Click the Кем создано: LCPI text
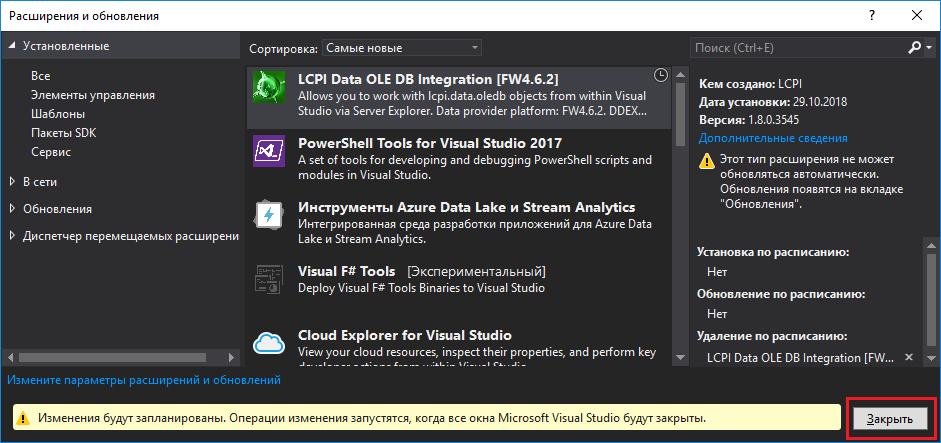The width and height of the screenshot is (941, 443). (750, 83)
